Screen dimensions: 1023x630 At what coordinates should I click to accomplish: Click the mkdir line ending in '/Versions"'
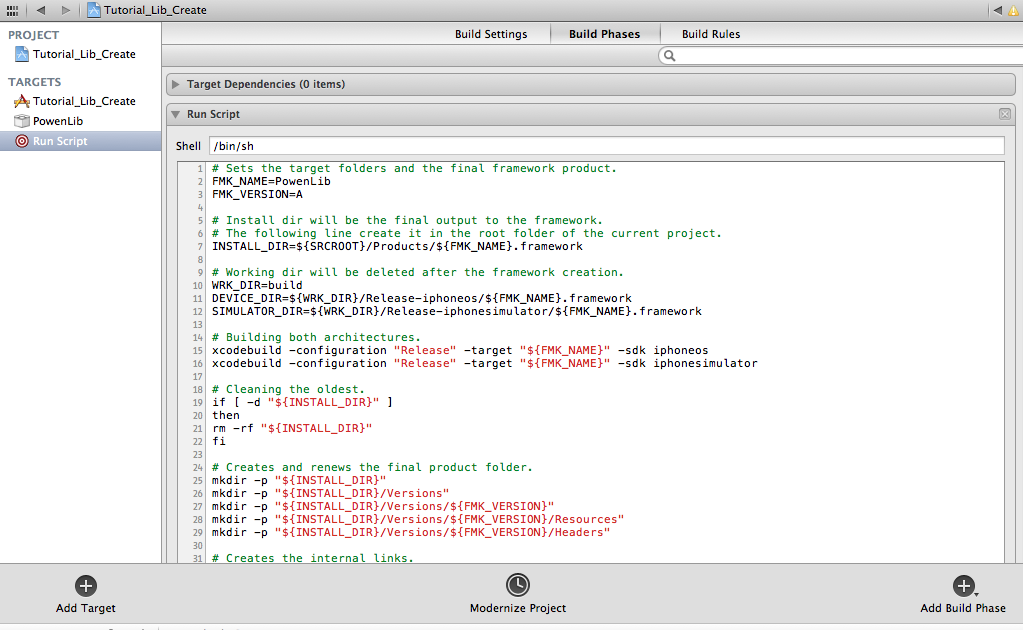(x=330, y=494)
